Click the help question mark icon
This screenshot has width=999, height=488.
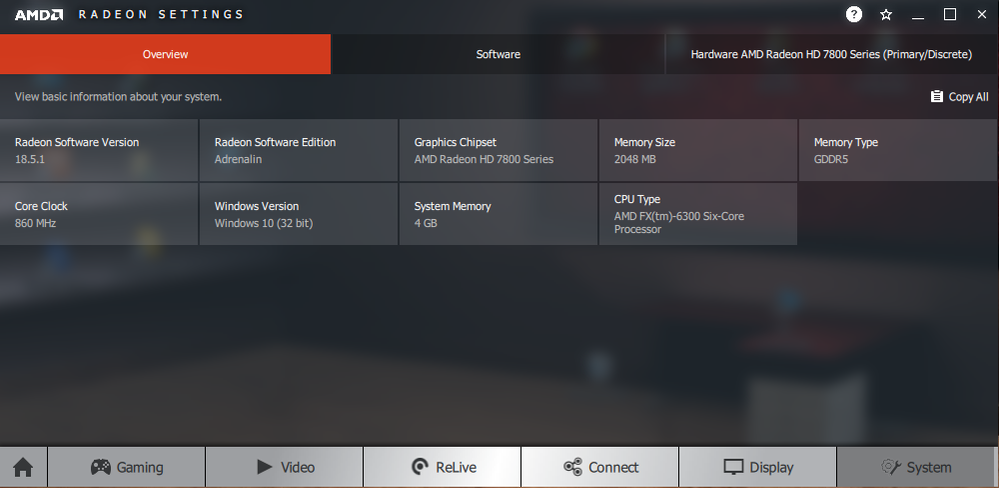click(x=854, y=14)
